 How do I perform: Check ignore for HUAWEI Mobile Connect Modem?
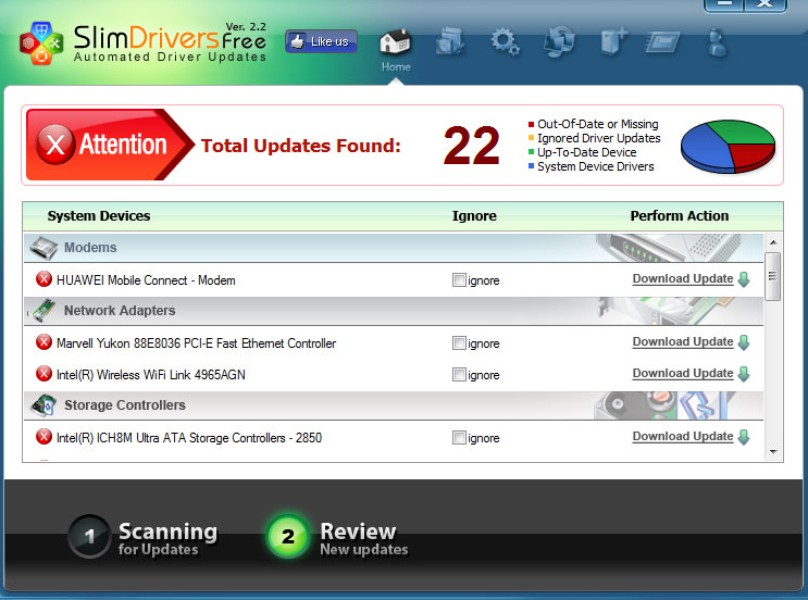(x=459, y=280)
